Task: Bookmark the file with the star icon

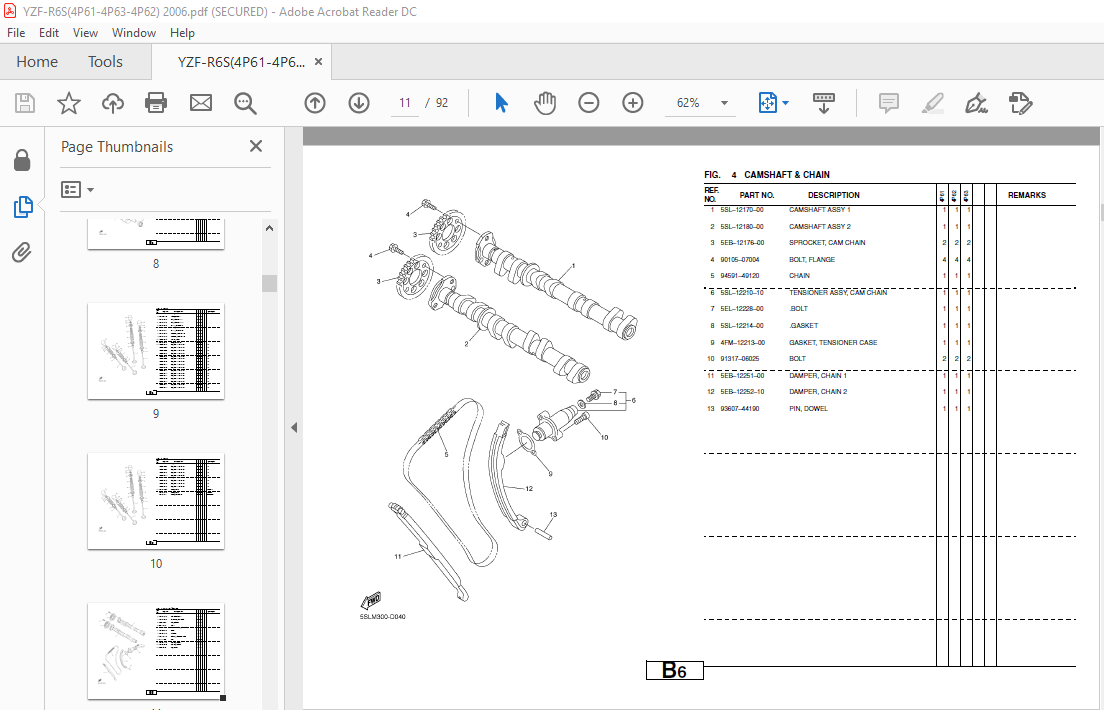Action: (x=68, y=103)
